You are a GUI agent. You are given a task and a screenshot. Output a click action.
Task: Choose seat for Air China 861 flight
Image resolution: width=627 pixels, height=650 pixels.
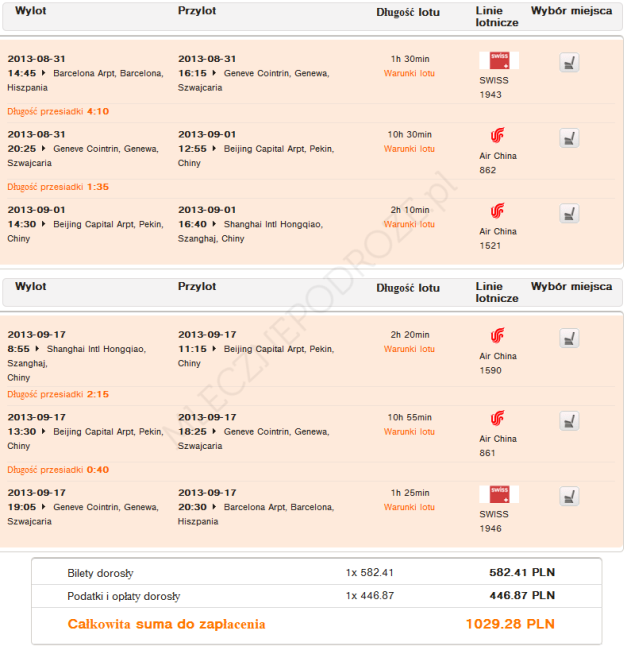(x=569, y=420)
